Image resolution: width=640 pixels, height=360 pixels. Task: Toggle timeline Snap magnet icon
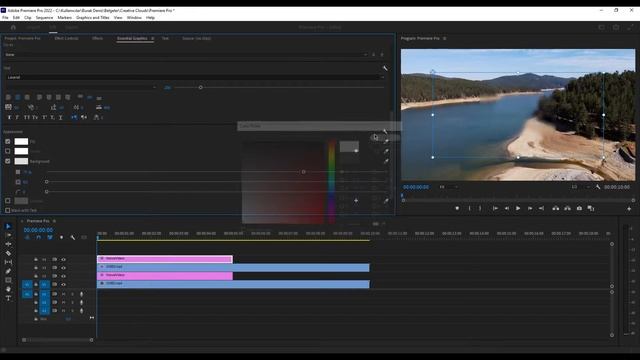[38, 238]
